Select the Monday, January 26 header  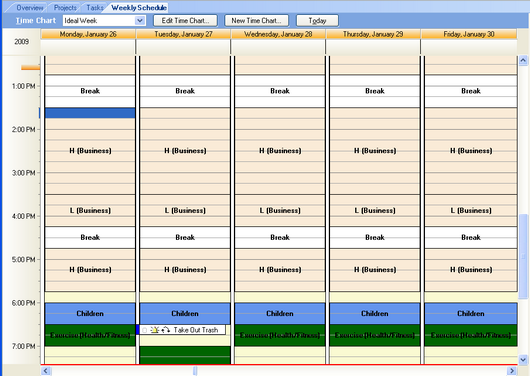click(88, 34)
